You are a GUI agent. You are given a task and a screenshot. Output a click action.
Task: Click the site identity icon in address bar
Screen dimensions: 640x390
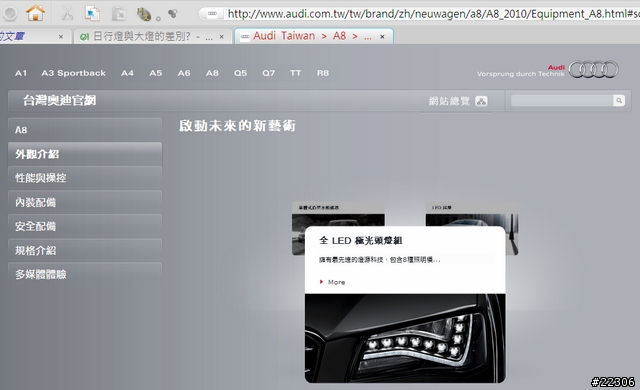click(x=212, y=14)
